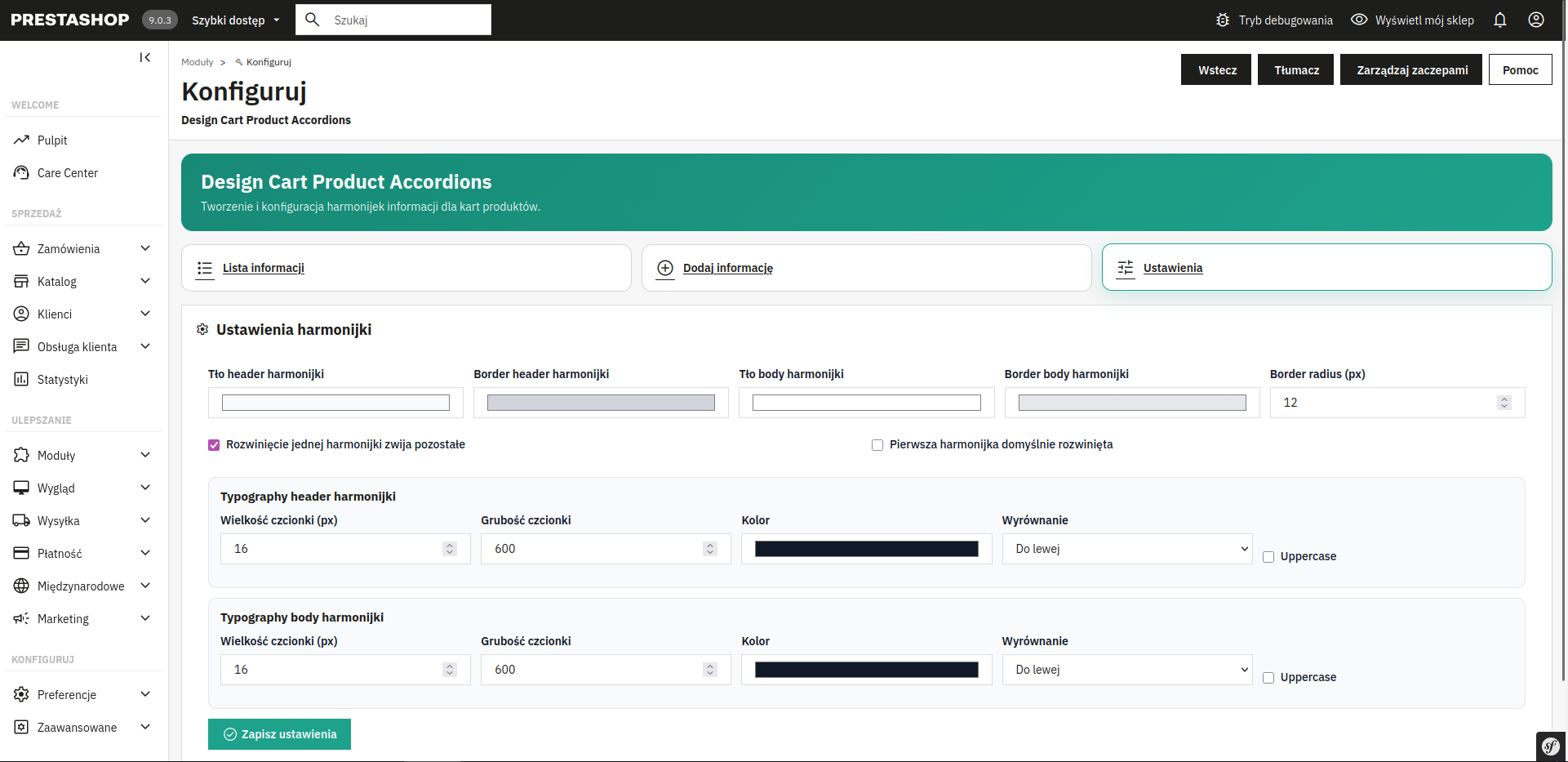The height and width of the screenshot is (762, 1568).
Task: Open Tło body harmonijki color picker
Action: [x=866, y=403]
